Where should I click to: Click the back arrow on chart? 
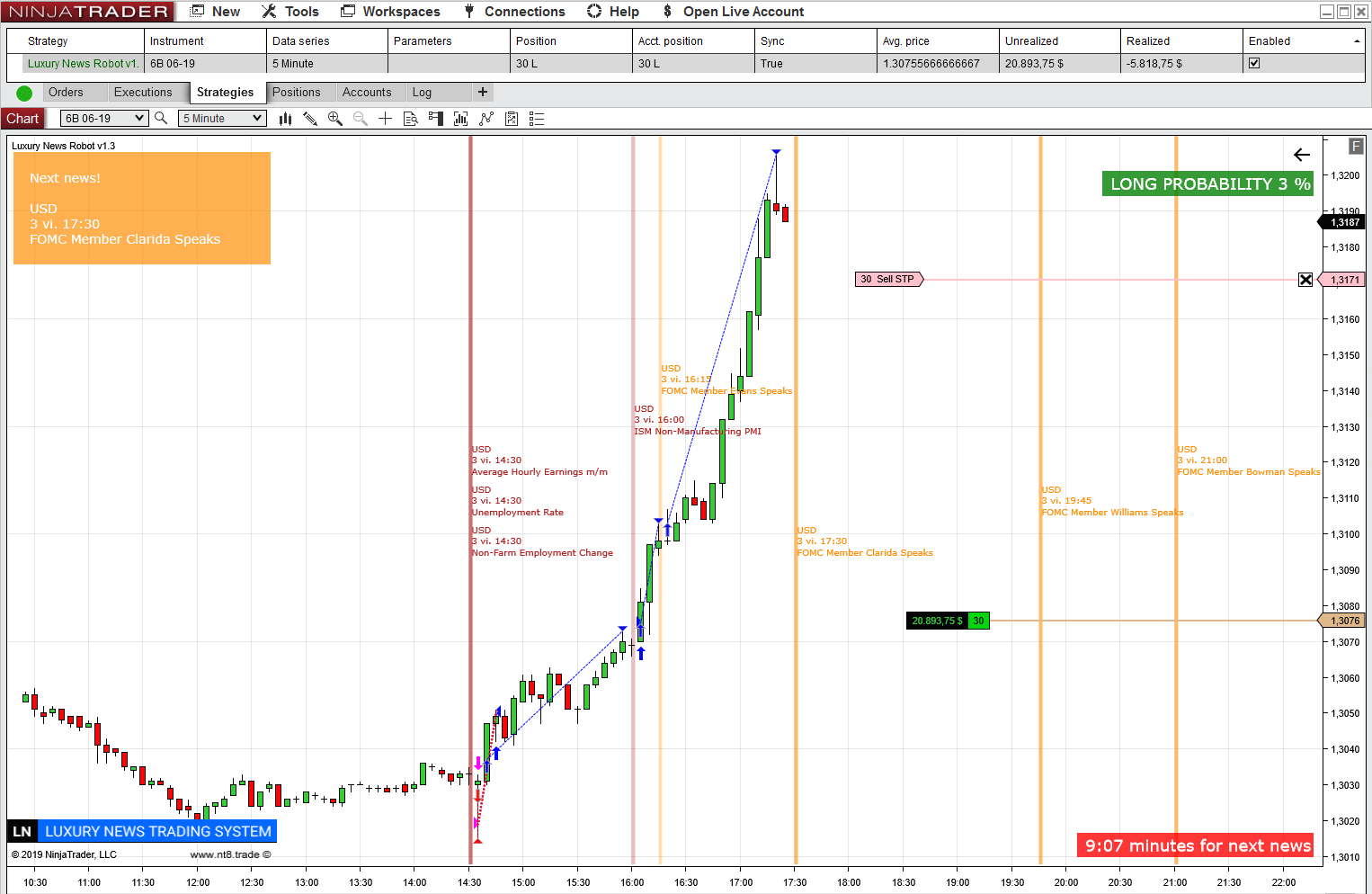coord(1302,155)
